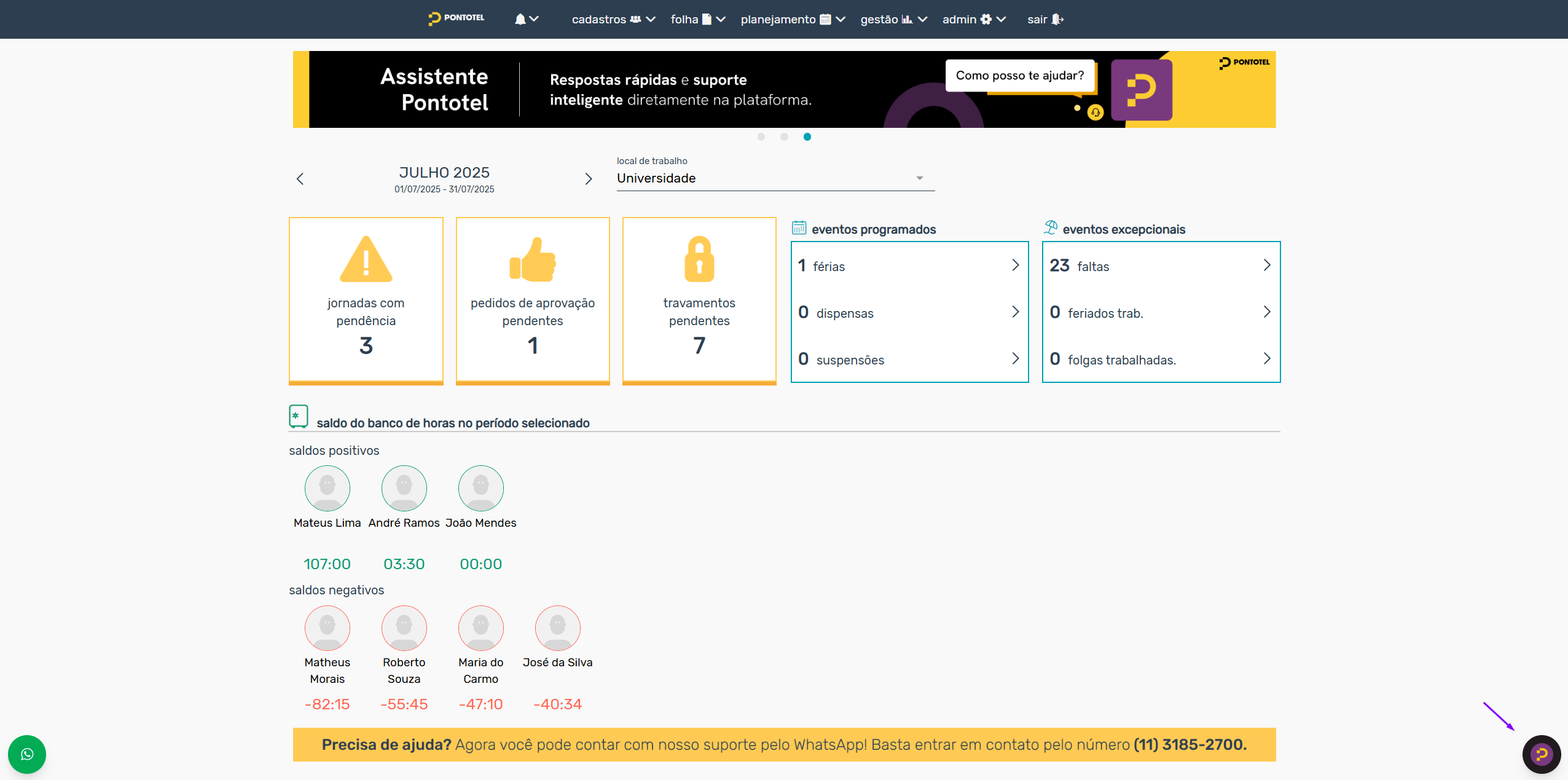Open the planejamento menu
Image resolution: width=1568 pixels, height=780 pixels.
(793, 19)
